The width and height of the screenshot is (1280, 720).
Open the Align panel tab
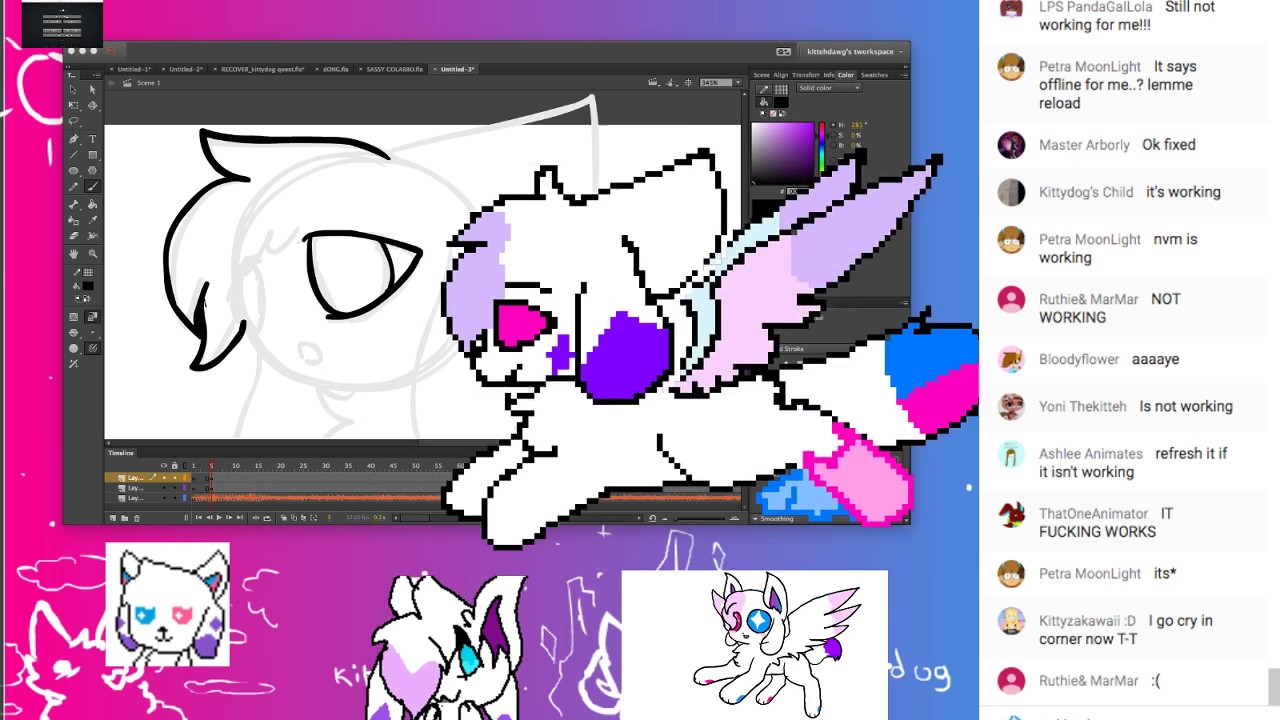point(781,75)
